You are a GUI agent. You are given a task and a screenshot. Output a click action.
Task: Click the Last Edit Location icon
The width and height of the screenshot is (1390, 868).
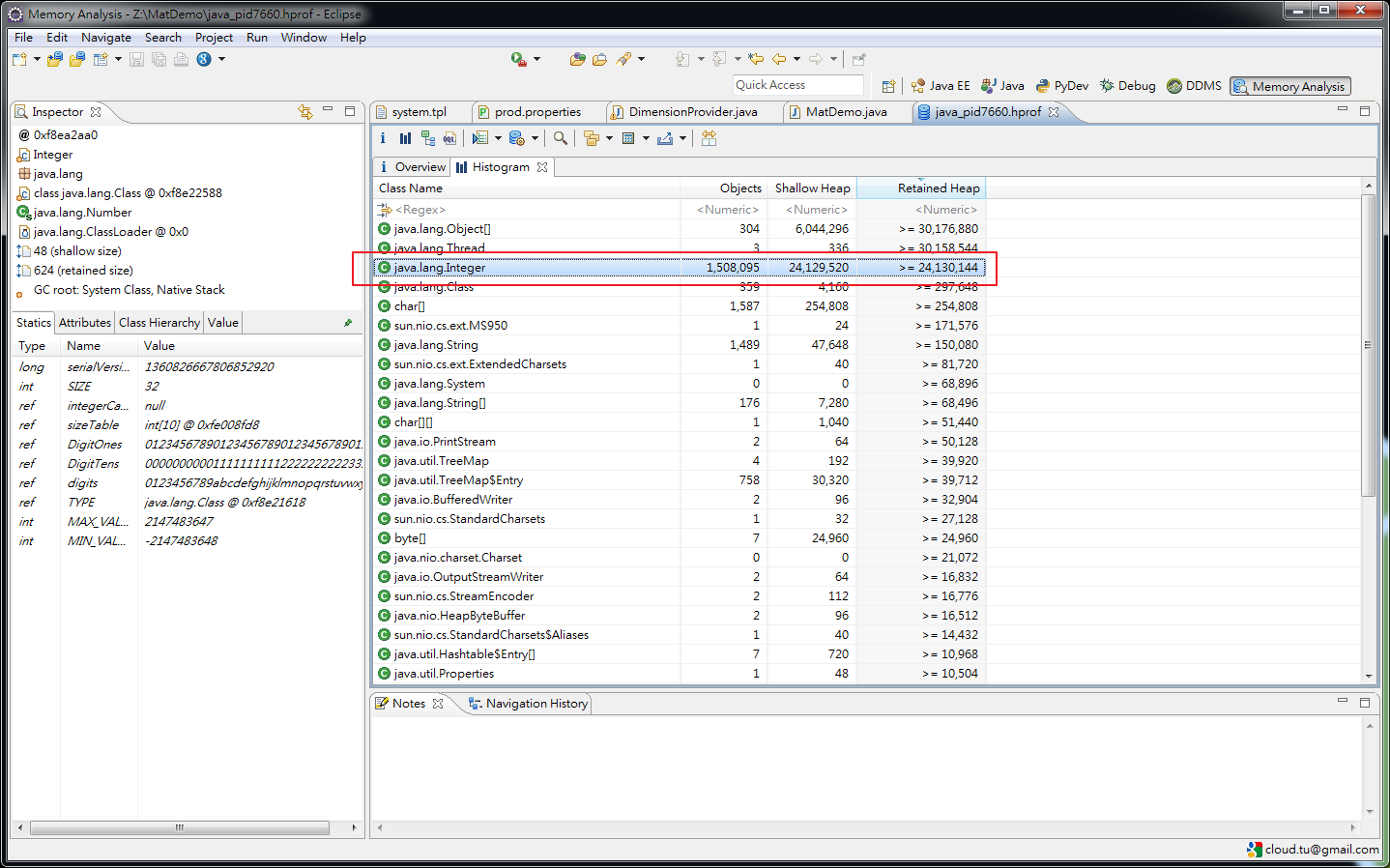tap(756, 59)
